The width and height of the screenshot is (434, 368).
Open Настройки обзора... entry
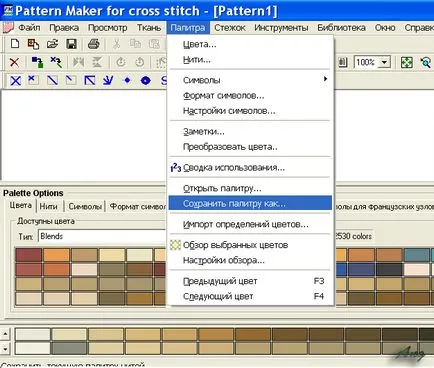(x=250, y=260)
